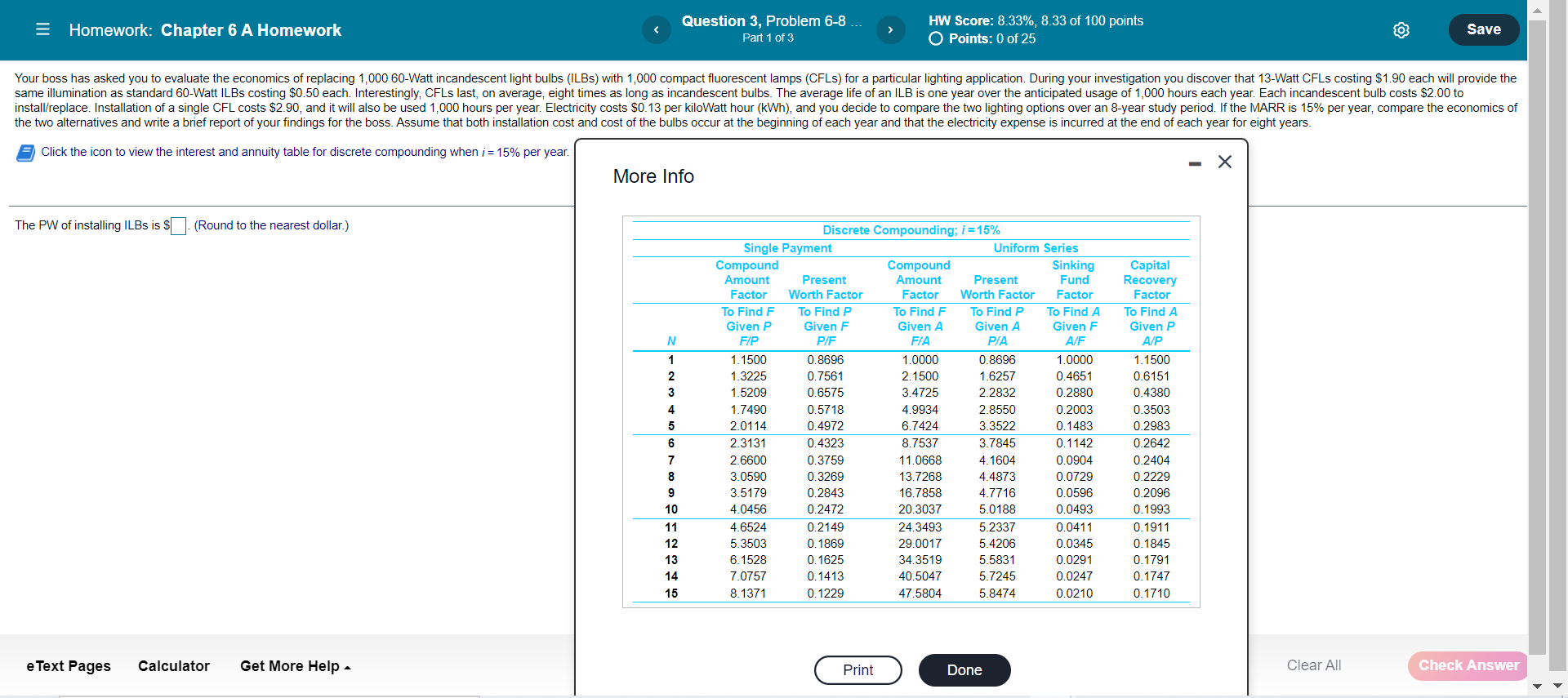The height and width of the screenshot is (698, 1568).
Task: Open the hamburger navigation menu
Action: click(x=43, y=29)
